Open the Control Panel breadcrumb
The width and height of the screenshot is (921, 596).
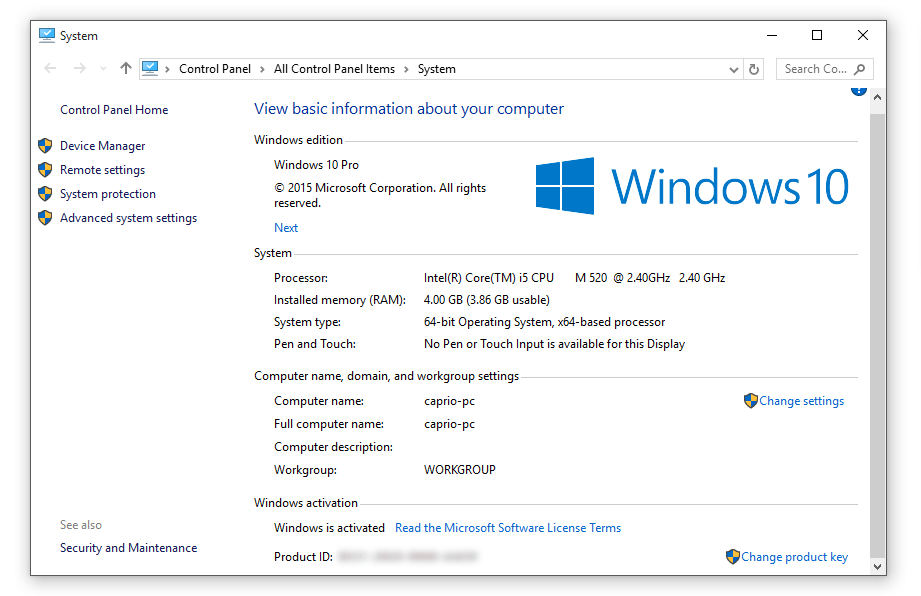215,69
